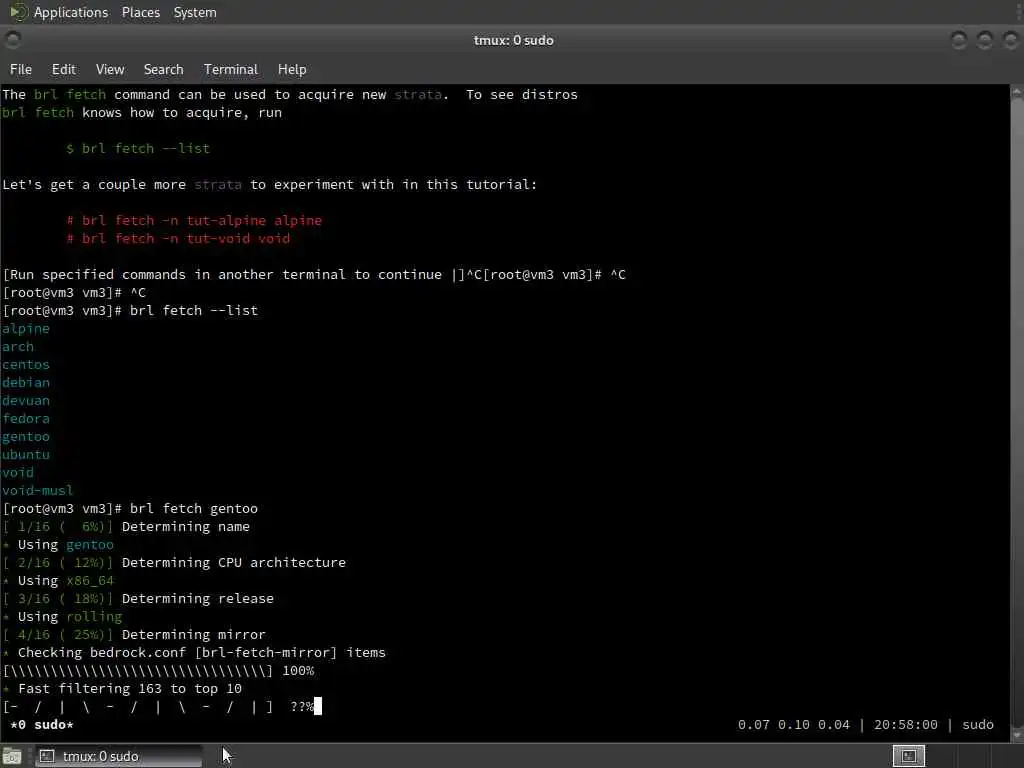Open the Places menu
Image resolution: width=1024 pixels, height=768 pixels.
pyautogui.click(x=140, y=12)
